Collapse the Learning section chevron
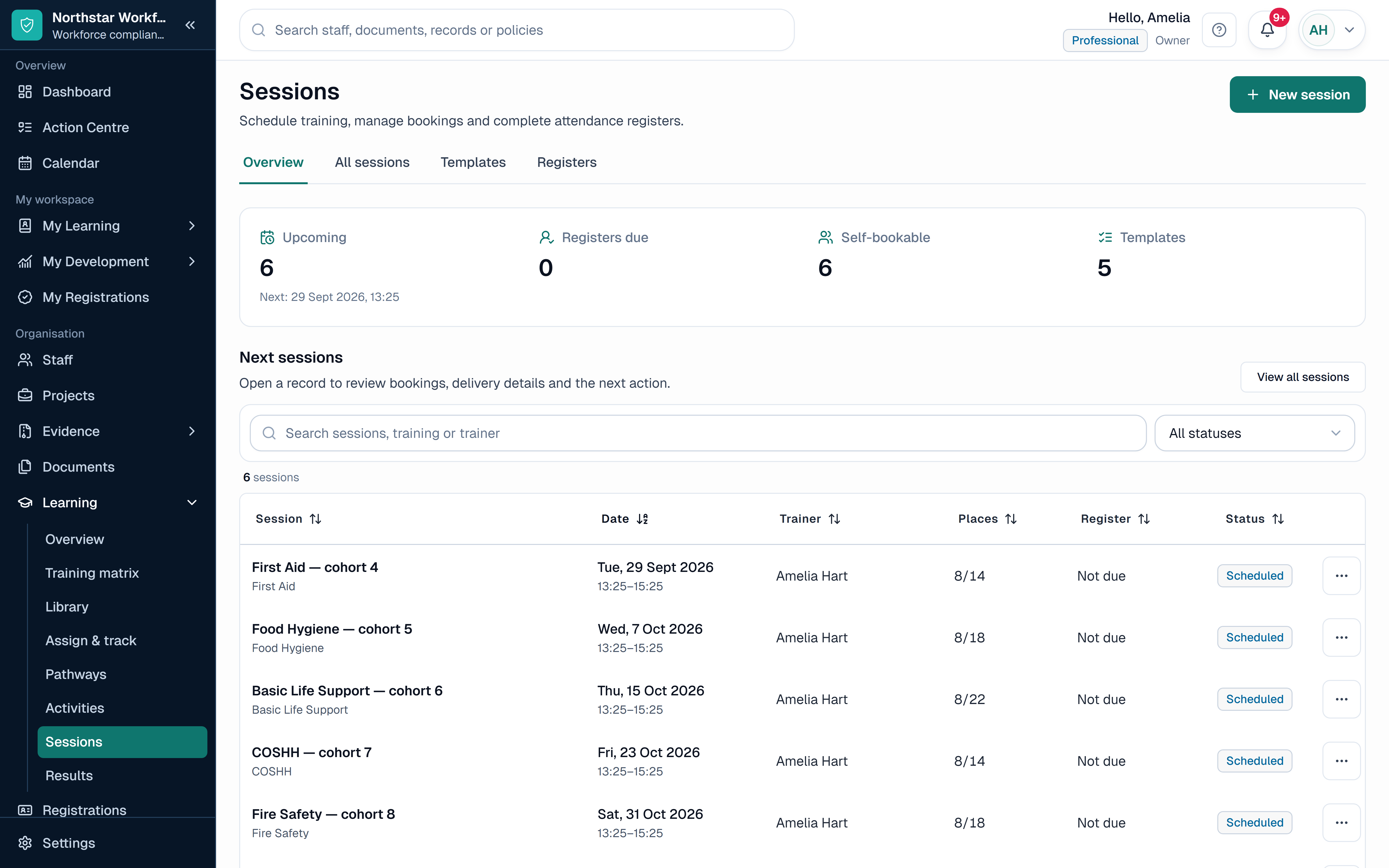Viewport: 1389px width, 868px height. pos(192,502)
